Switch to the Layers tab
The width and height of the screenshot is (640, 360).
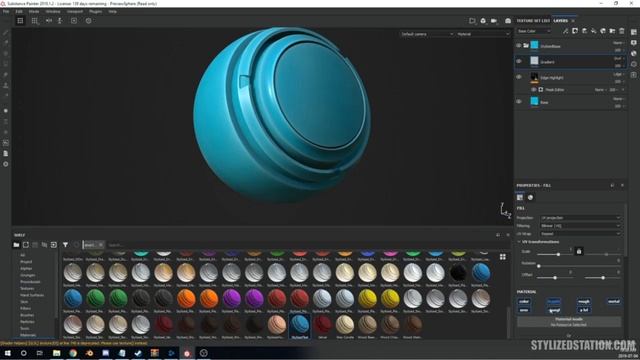click(x=560, y=21)
